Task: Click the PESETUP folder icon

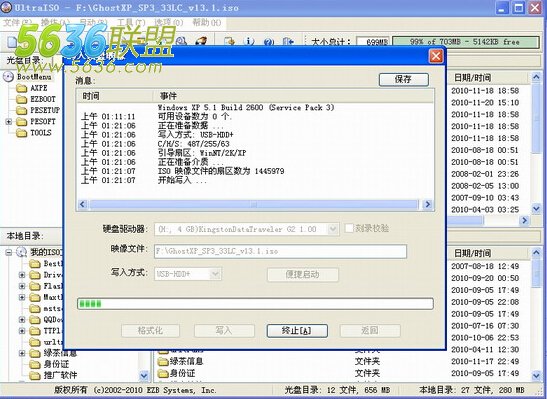Action: [x=21, y=111]
